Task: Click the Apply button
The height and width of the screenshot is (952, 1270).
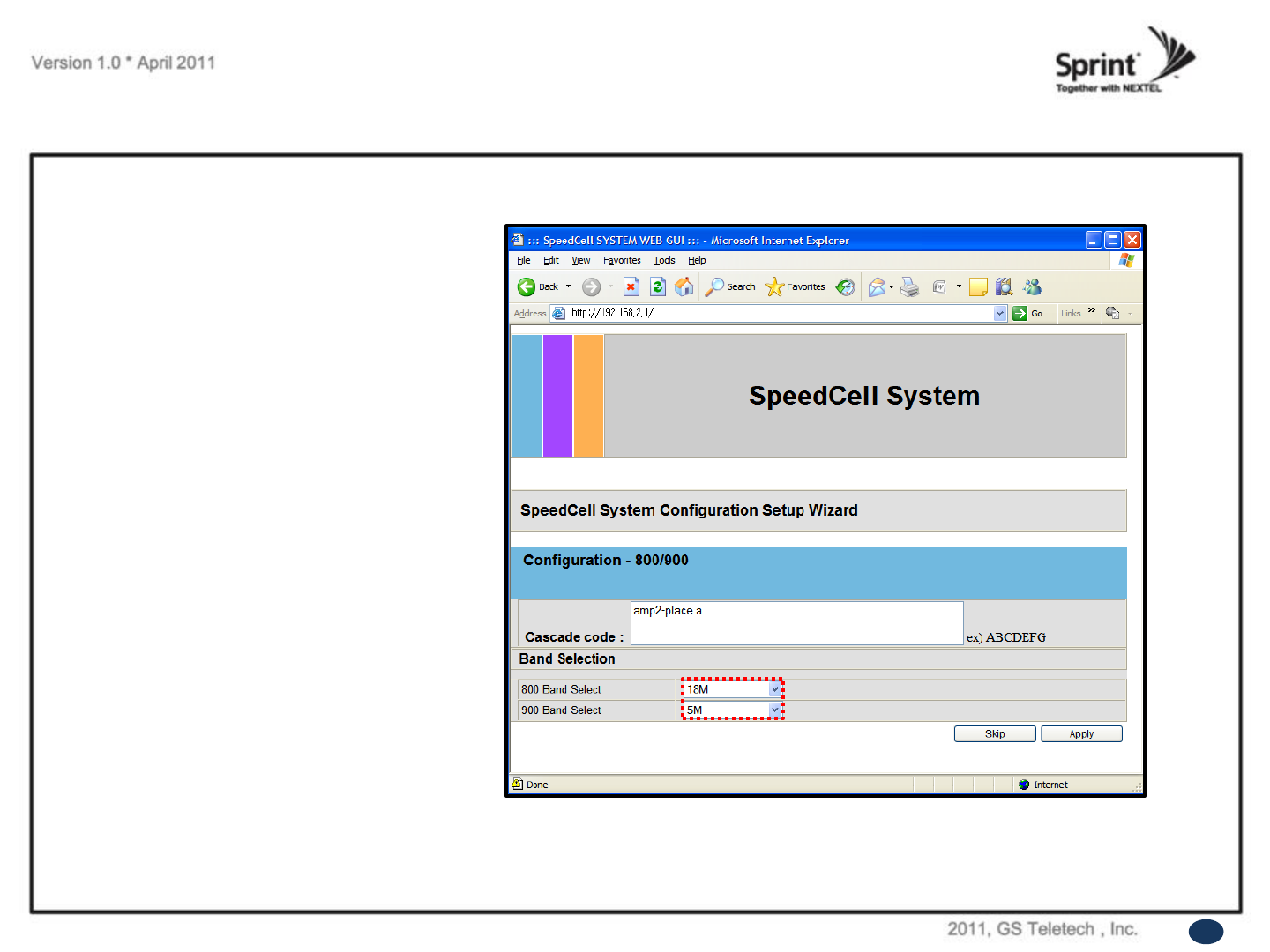Action: [x=1081, y=733]
